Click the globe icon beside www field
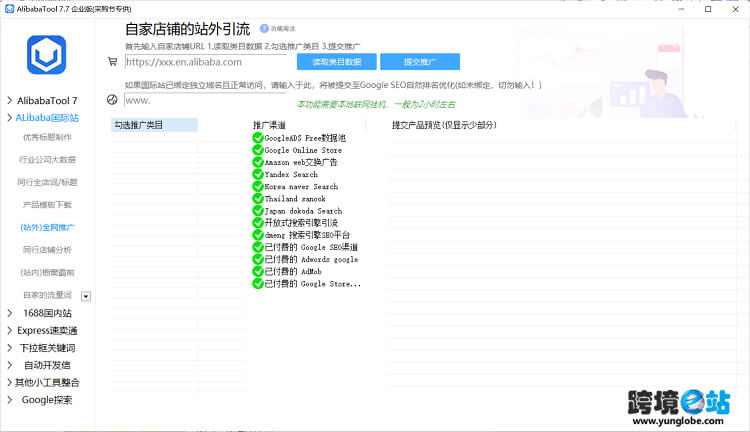The width and height of the screenshot is (750, 432). tap(112, 100)
